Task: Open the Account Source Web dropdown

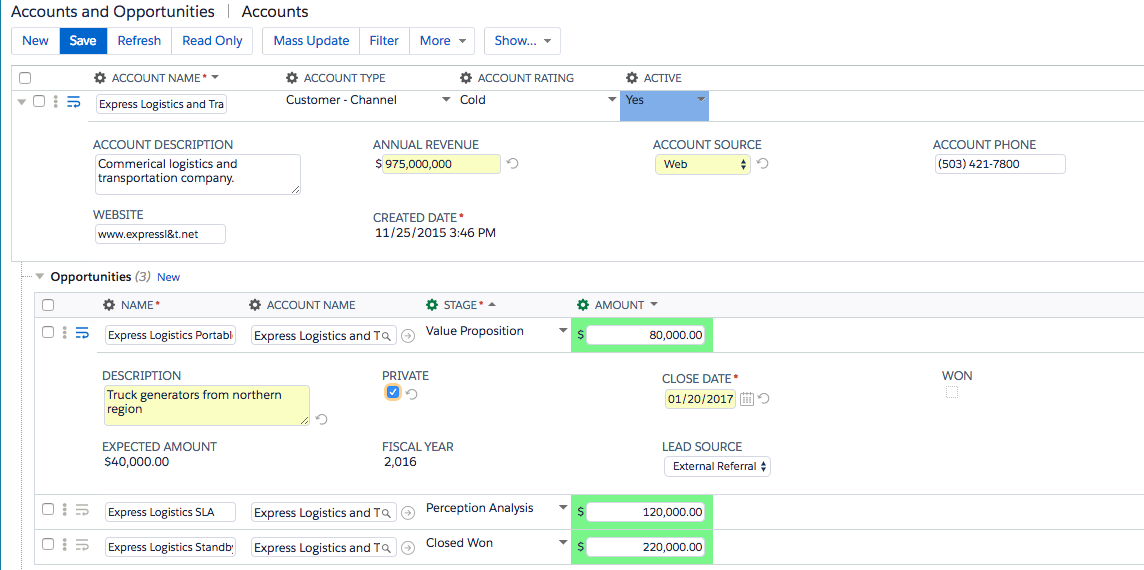Action: 702,164
